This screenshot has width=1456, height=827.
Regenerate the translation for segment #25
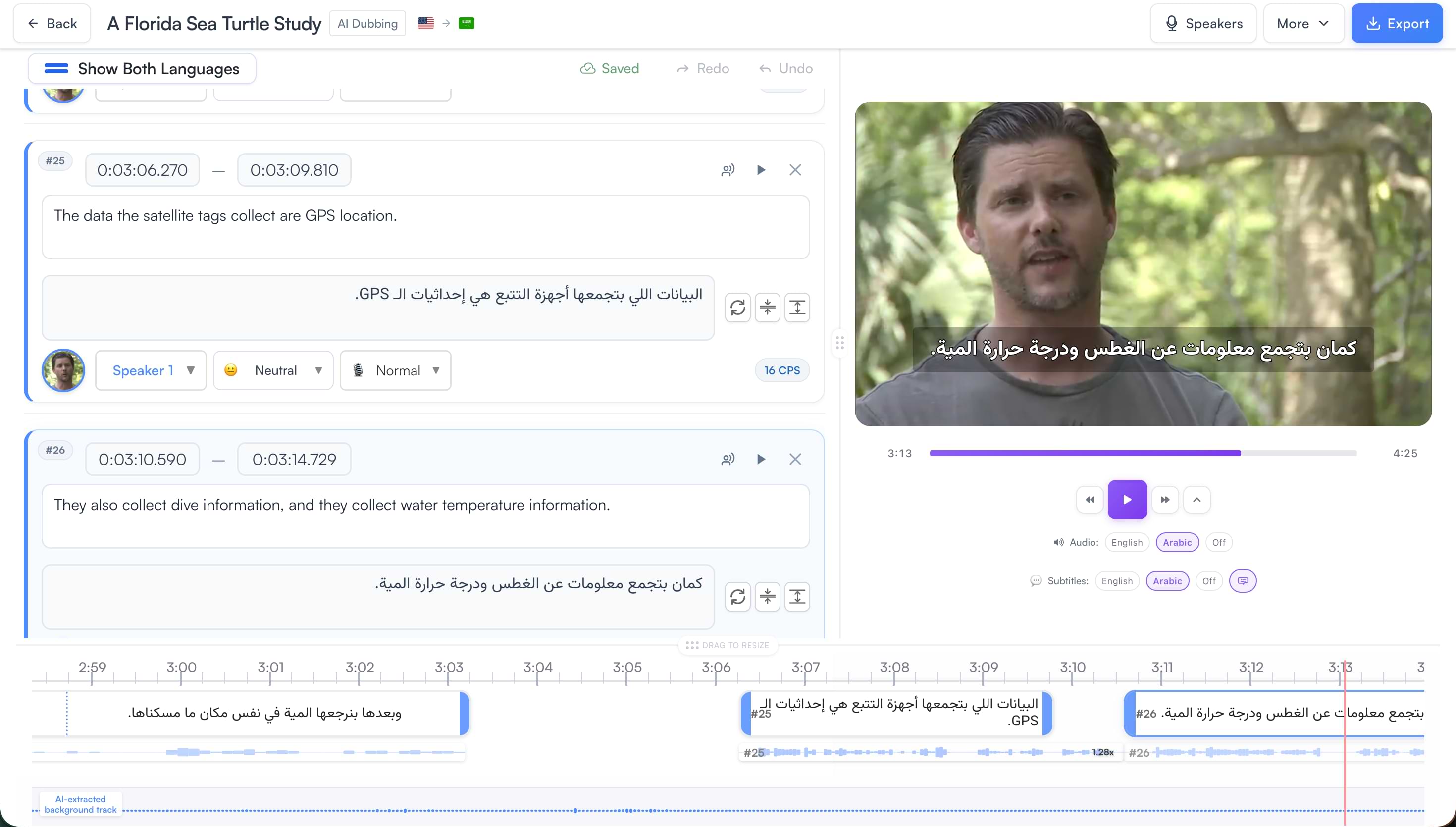click(737, 308)
